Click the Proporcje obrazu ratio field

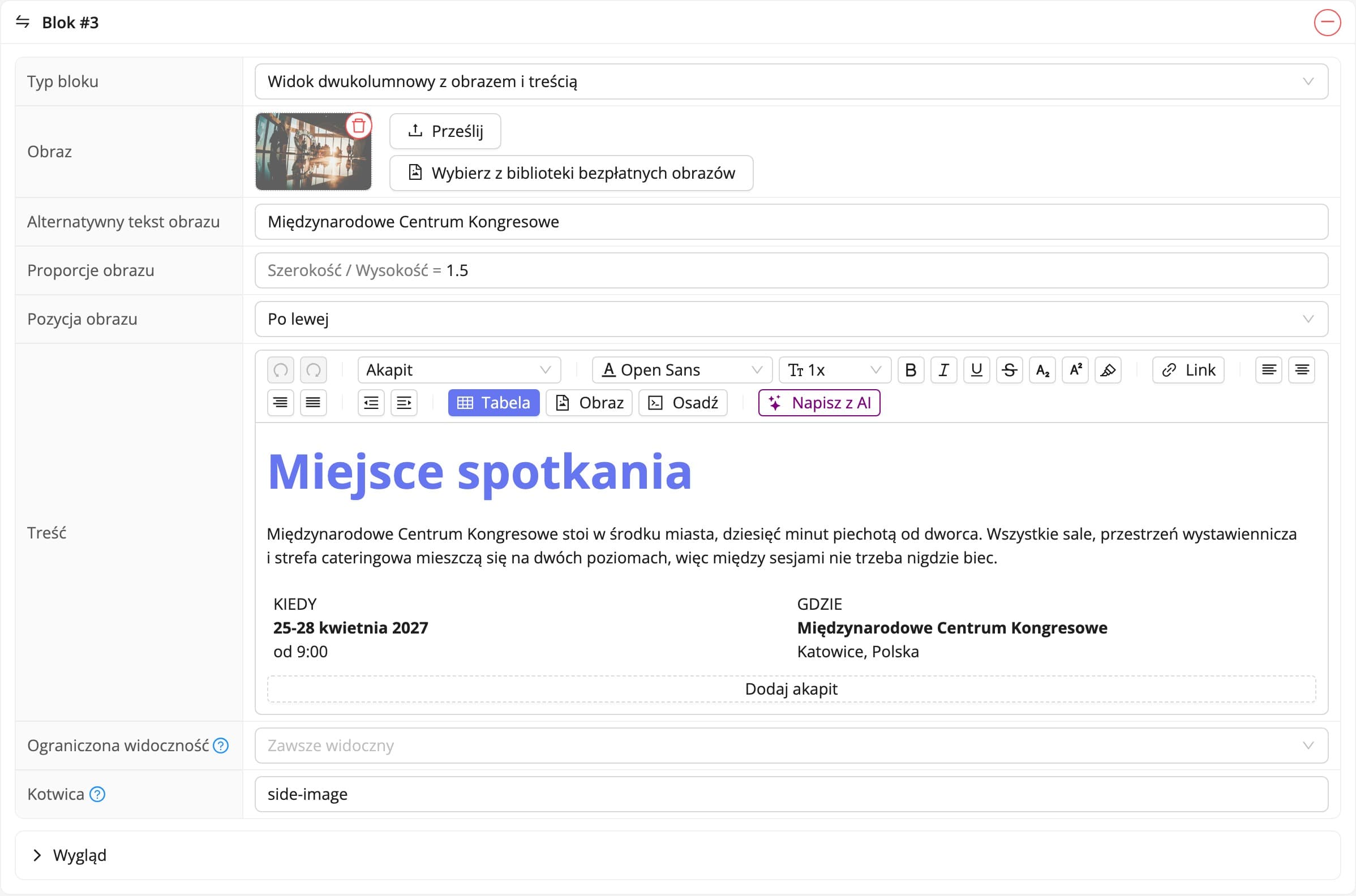(x=791, y=270)
